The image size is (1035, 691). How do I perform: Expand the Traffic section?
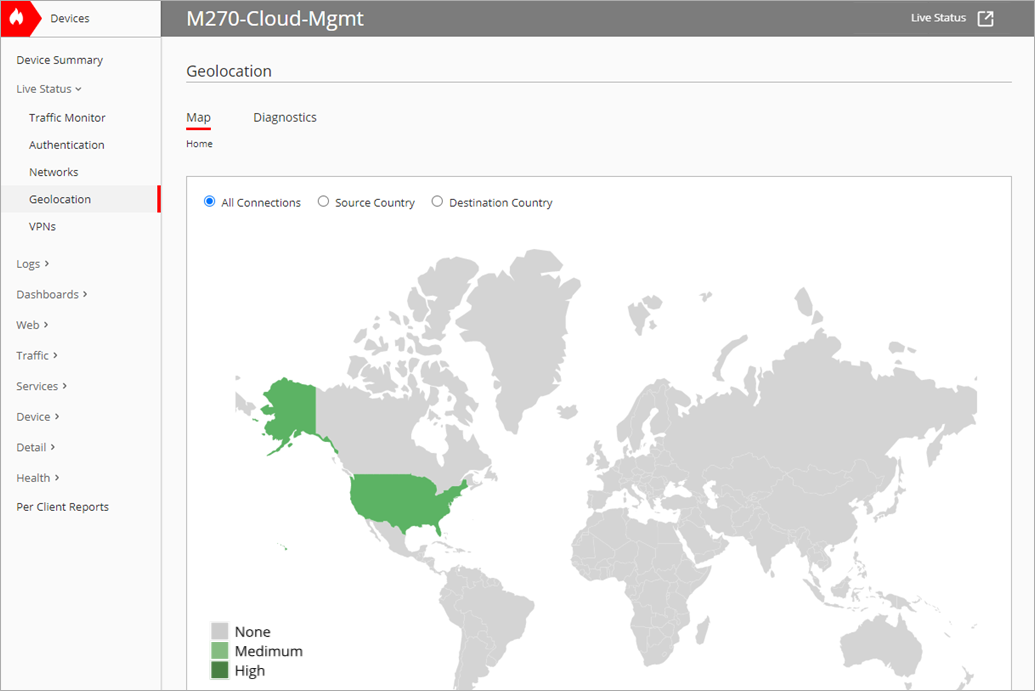[x=31, y=355]
